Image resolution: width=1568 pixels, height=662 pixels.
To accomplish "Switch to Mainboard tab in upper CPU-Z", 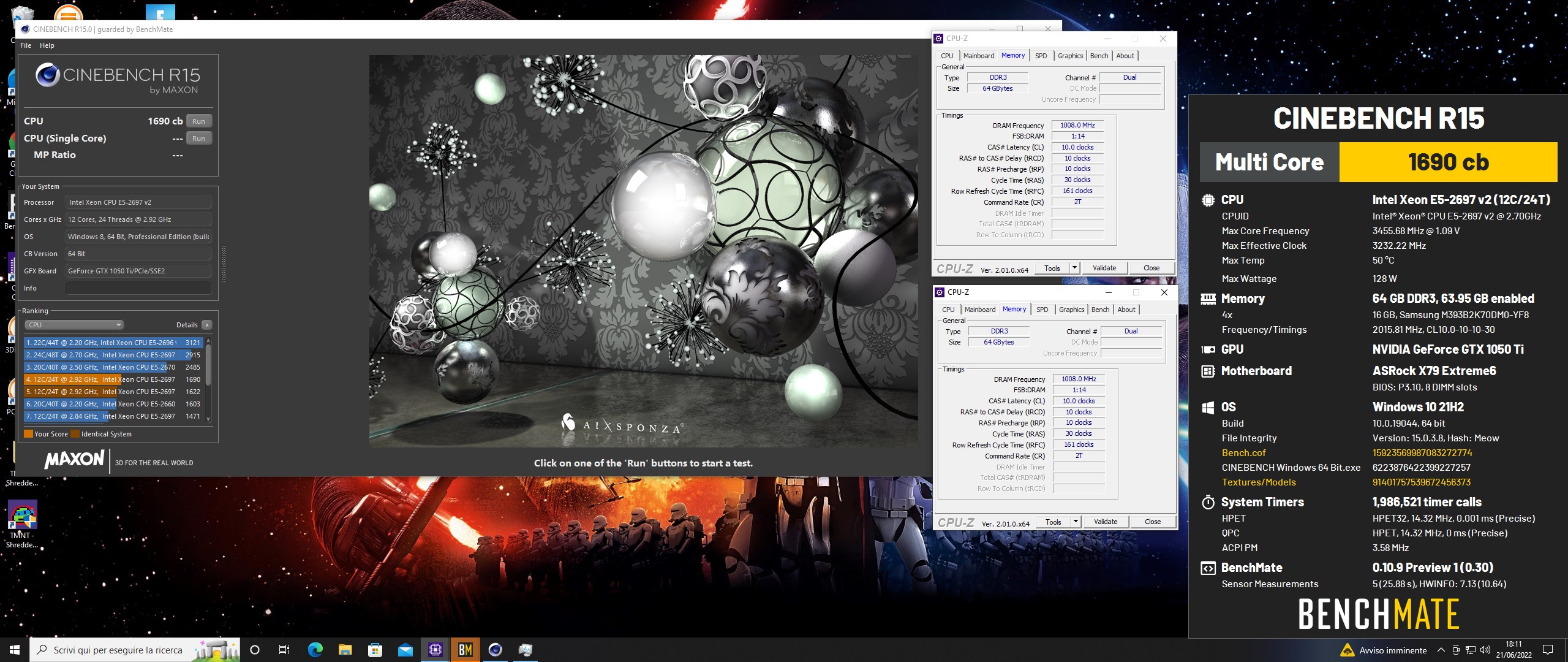I will click(x=979, y=56).
